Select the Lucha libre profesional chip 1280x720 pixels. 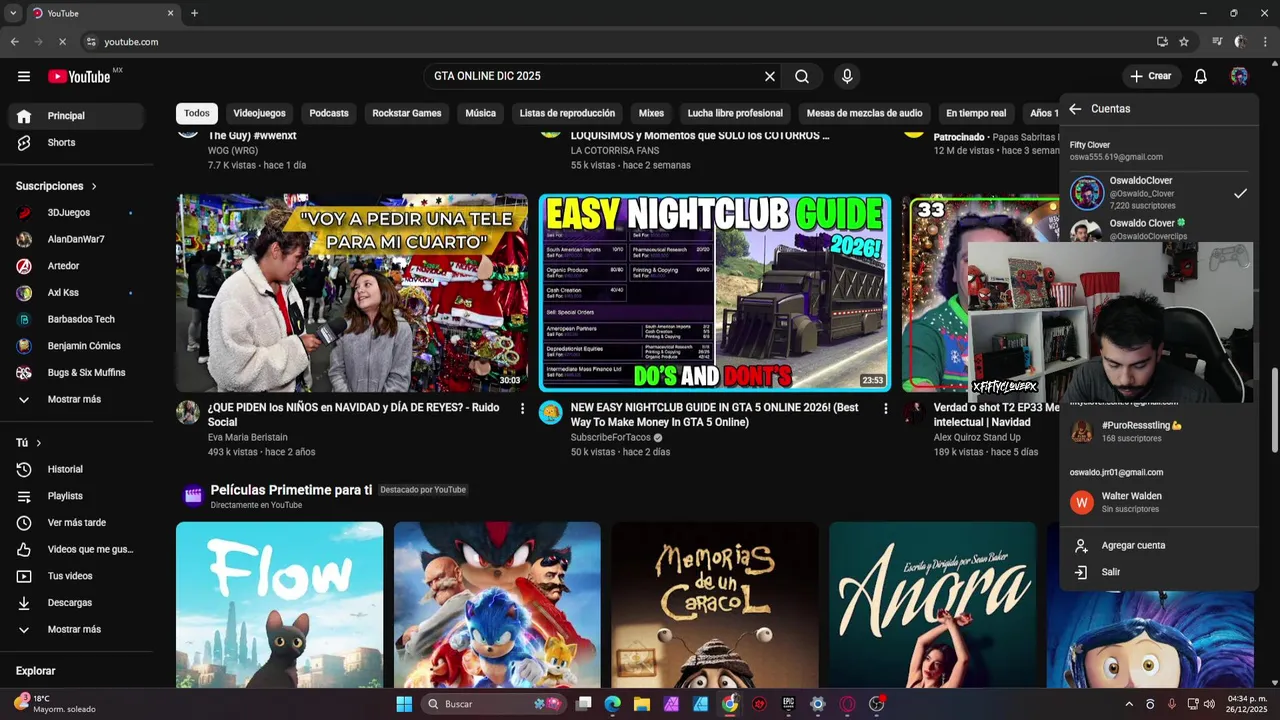click(x=735, y=113)
